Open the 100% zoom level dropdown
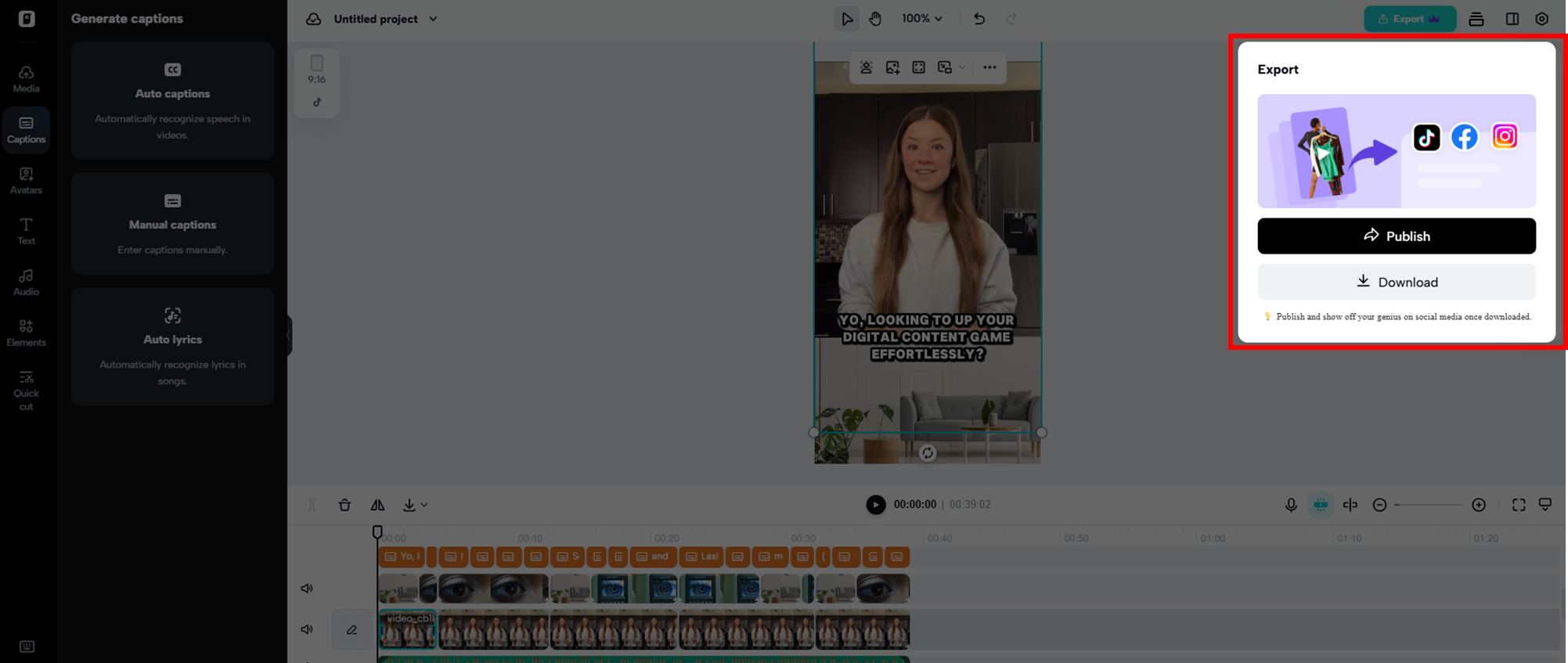 click(921, 19)
